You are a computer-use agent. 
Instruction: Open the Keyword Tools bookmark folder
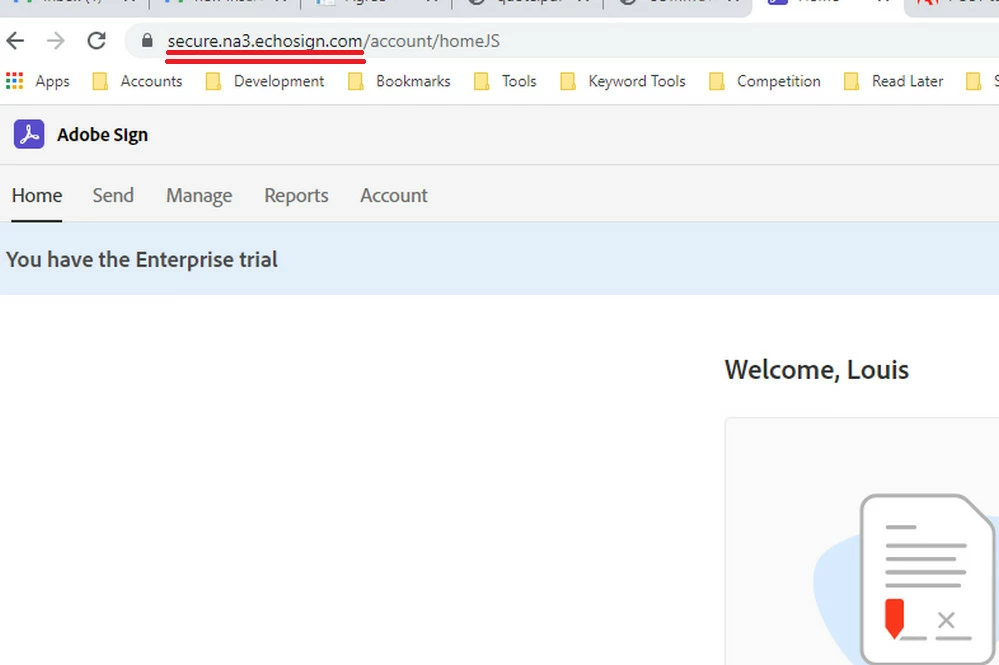(623, 81)
